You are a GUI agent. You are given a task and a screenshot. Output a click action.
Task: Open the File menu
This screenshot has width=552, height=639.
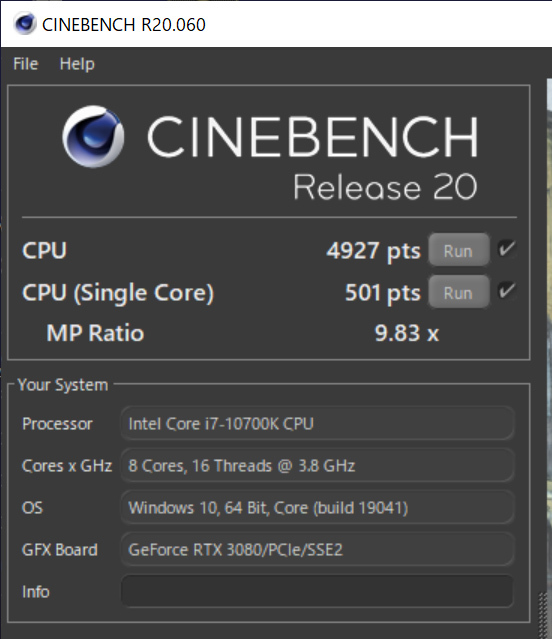26,64
